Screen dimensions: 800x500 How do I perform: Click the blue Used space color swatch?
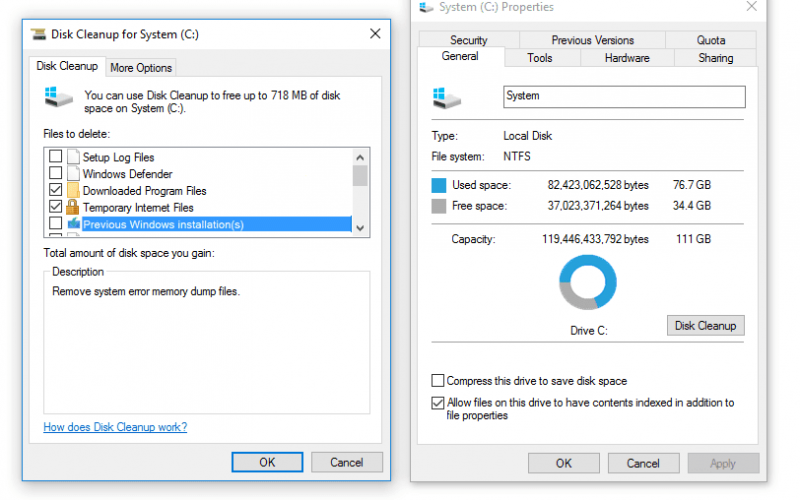coord(439,185)
